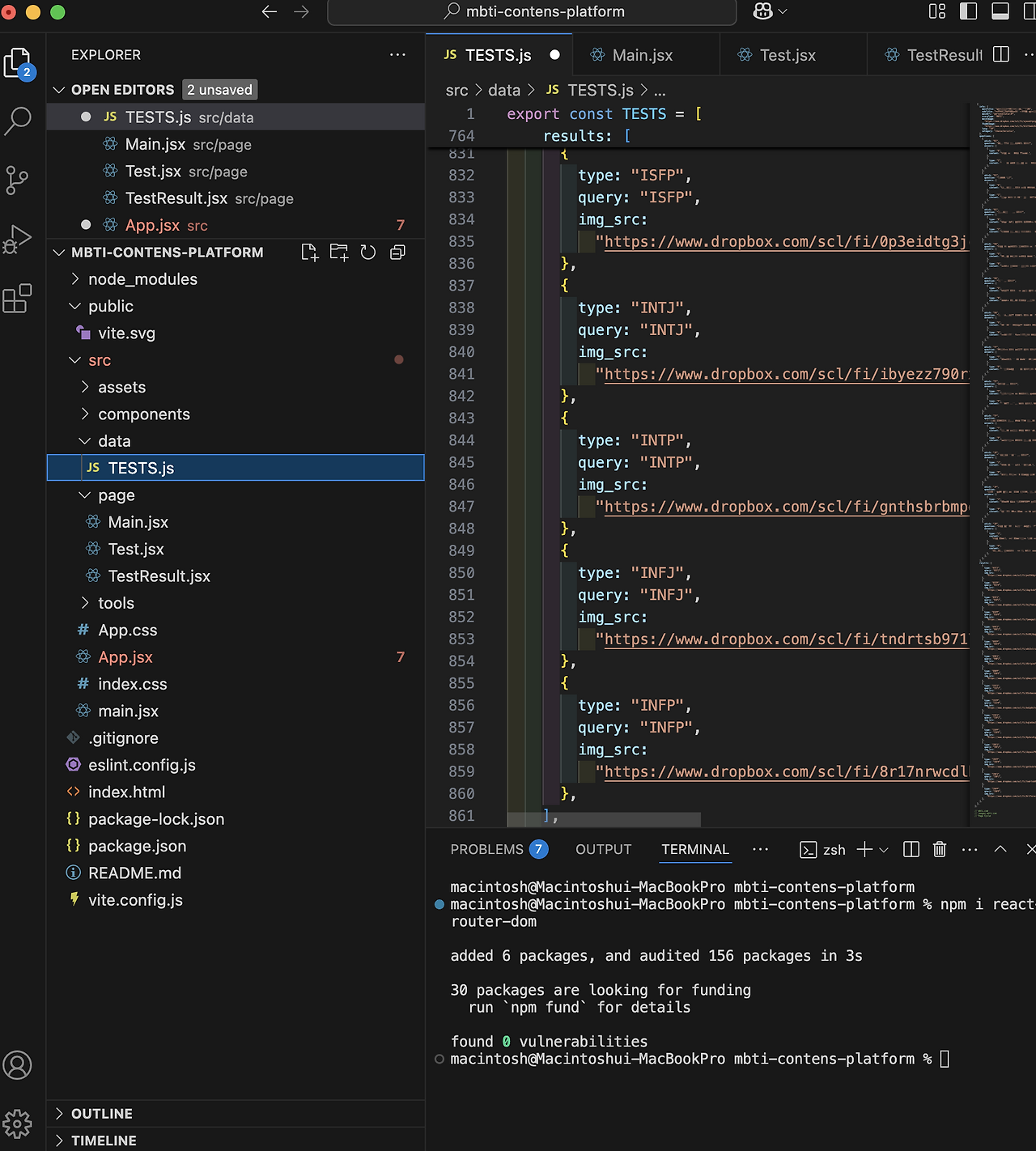Open panel views overflow menu
This screenshot has width=1036, height=1151.
coord(760,849)
